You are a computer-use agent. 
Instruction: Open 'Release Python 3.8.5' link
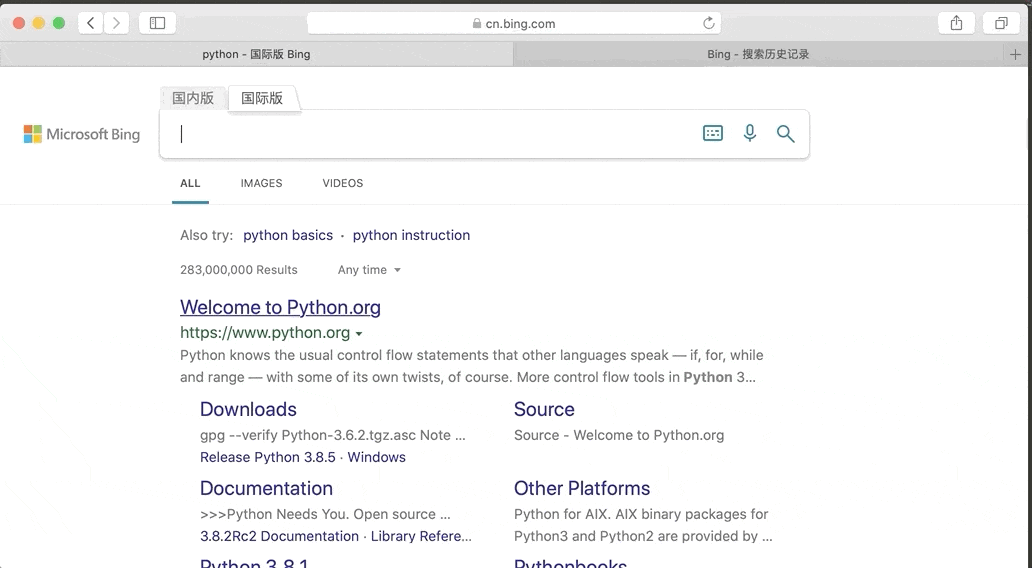click(x=268, y=457)
